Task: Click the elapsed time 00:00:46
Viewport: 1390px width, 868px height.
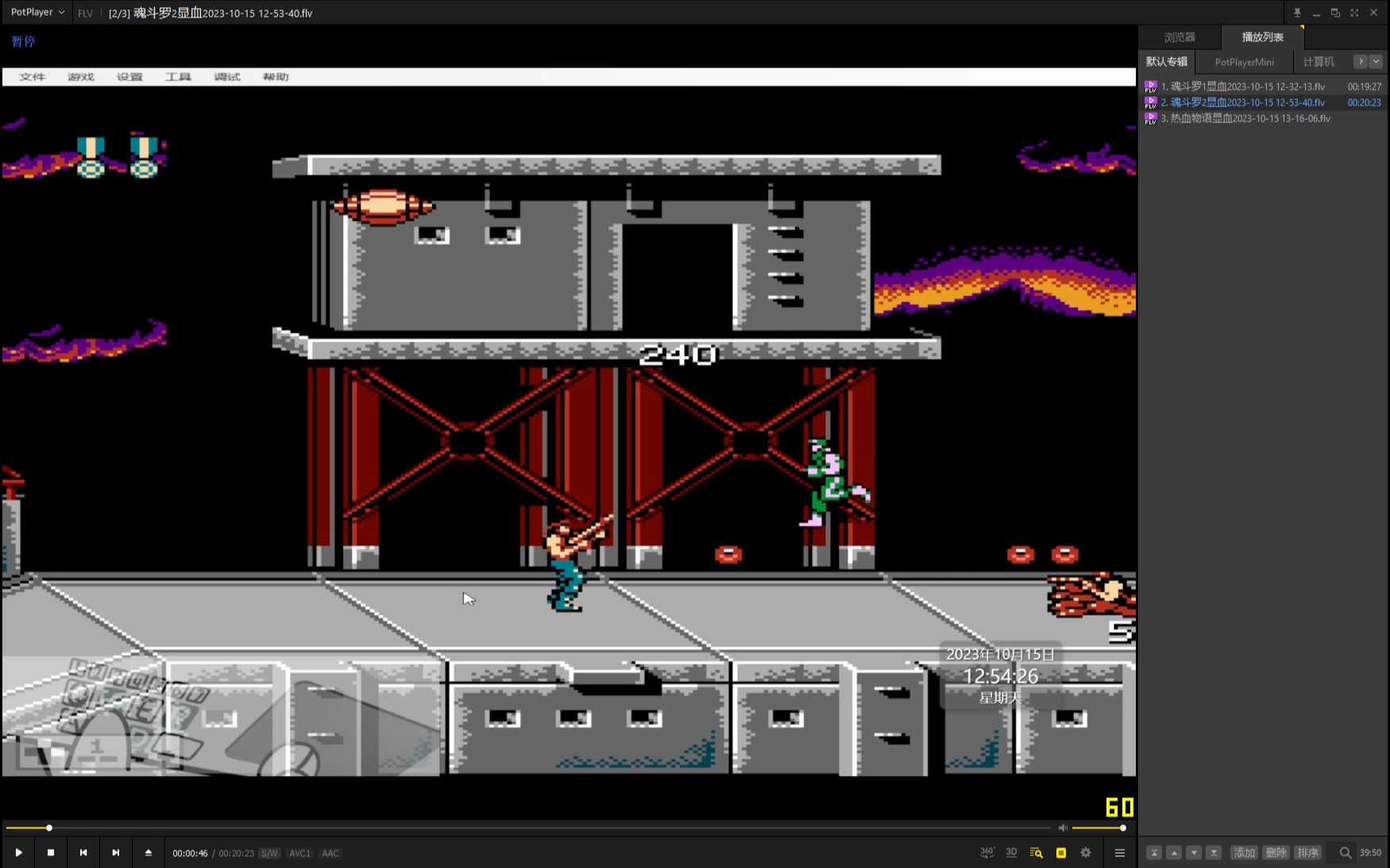Action: point(190,853)
